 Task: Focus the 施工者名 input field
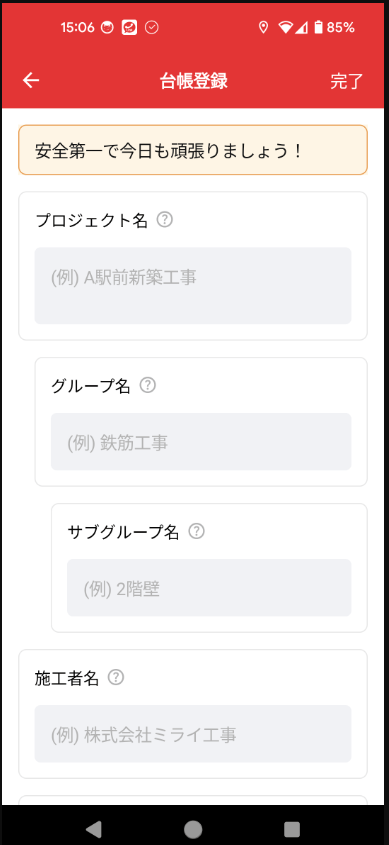tap(193, 733)
